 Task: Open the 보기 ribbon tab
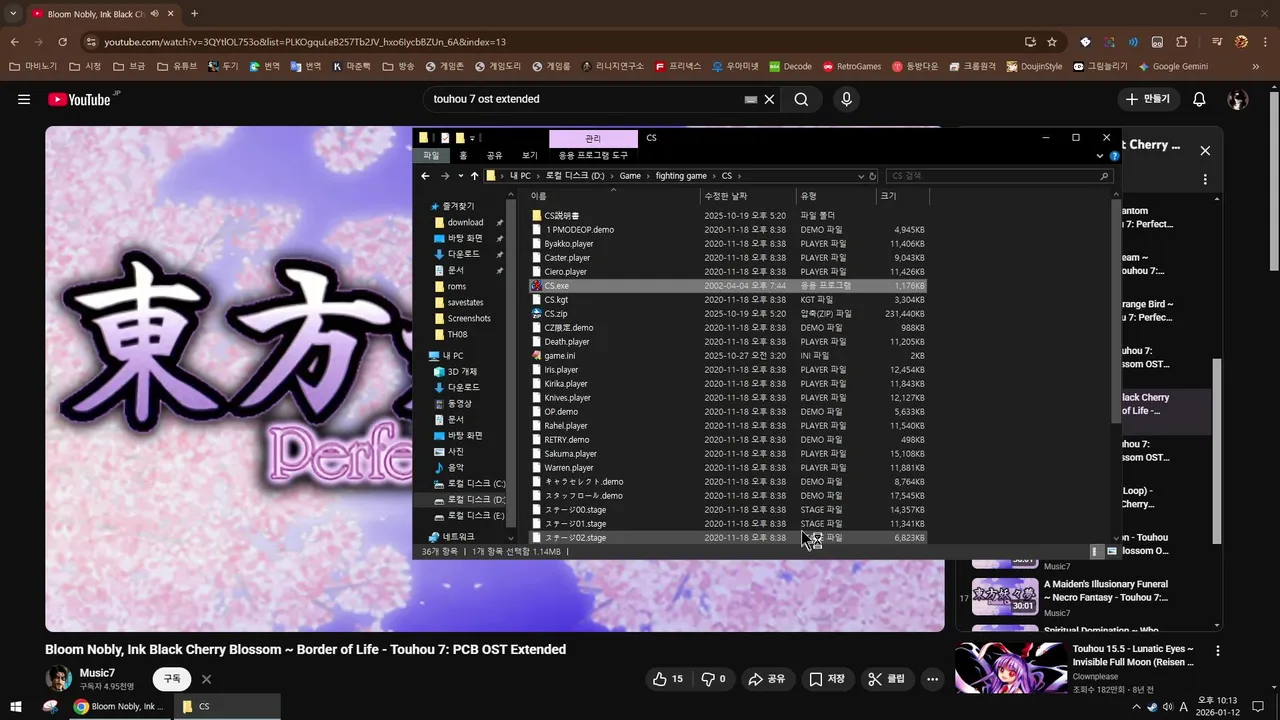coord(529,156)
